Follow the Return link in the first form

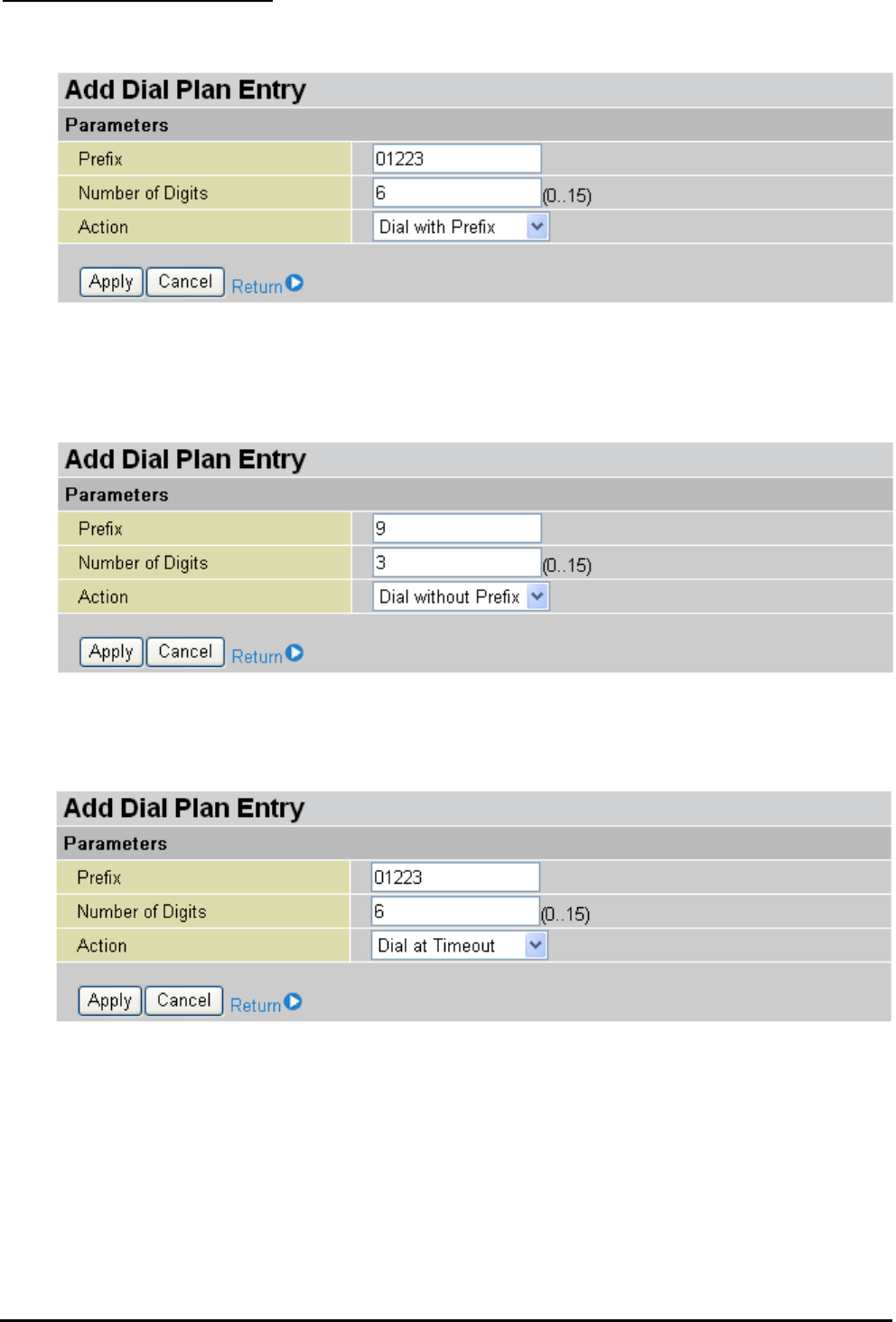coord(257,286)
